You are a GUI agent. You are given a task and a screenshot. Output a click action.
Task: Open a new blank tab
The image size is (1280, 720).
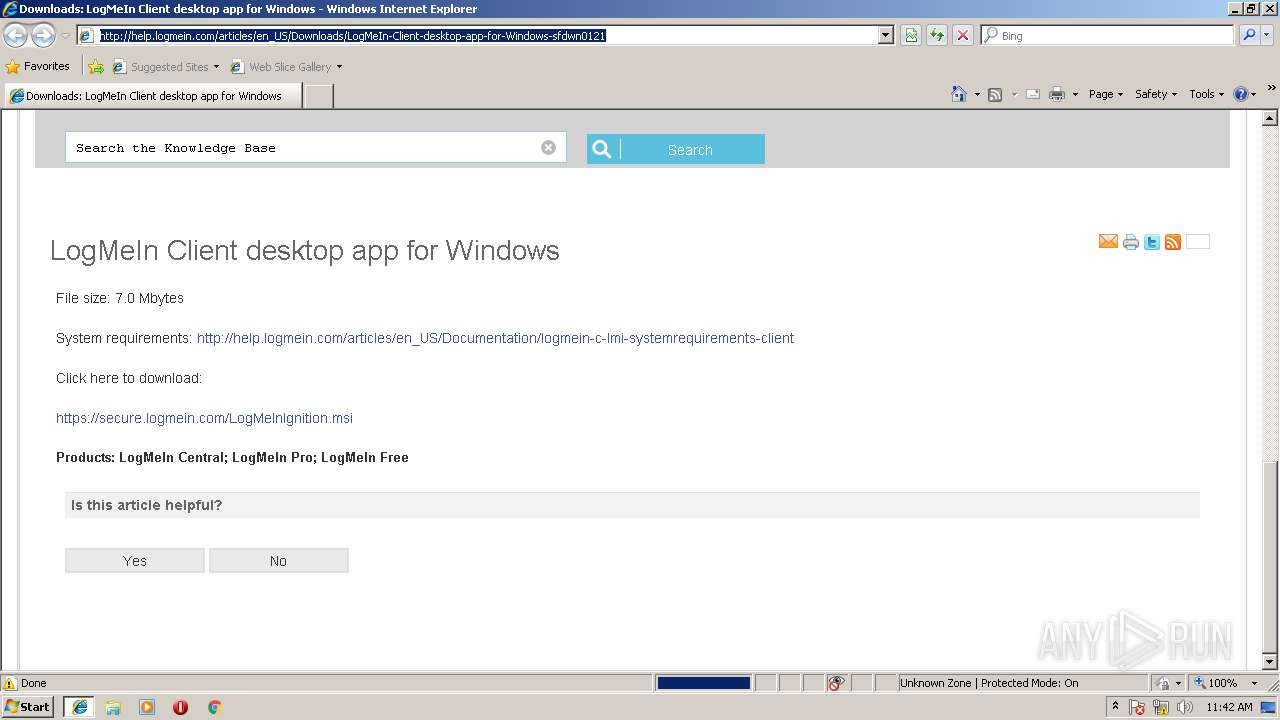[x=318, y=96]
